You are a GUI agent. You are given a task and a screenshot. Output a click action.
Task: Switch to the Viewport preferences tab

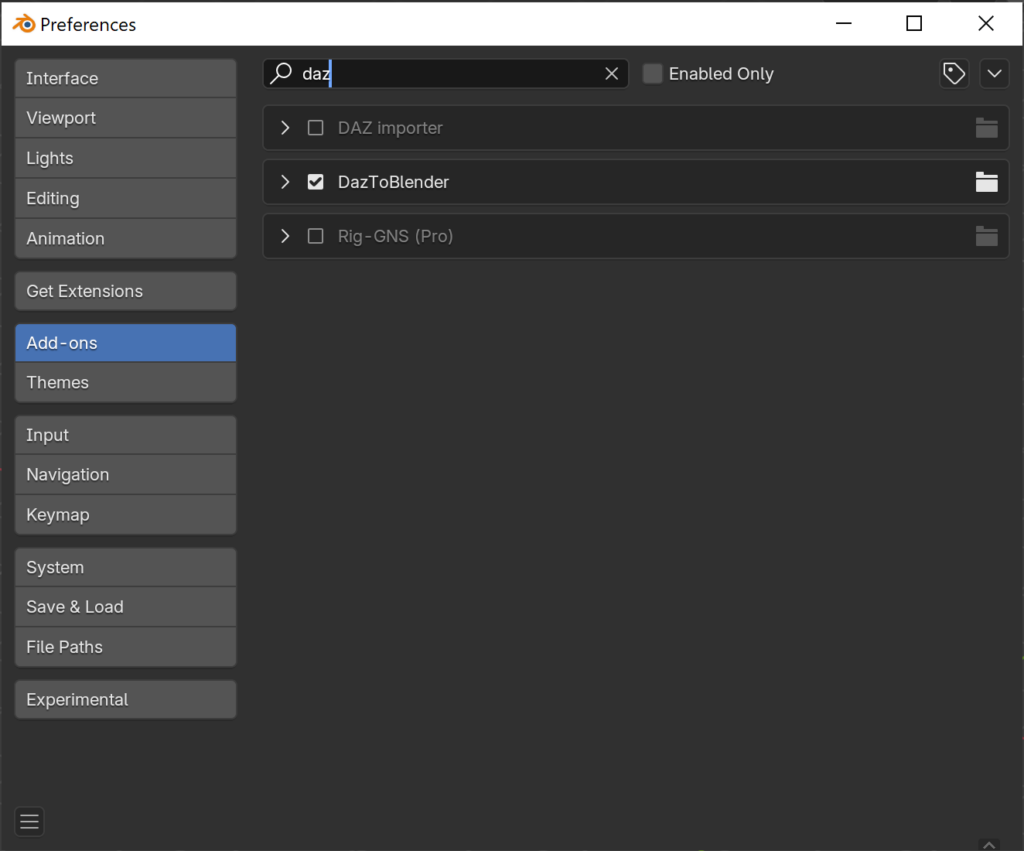tap(125, 118)
